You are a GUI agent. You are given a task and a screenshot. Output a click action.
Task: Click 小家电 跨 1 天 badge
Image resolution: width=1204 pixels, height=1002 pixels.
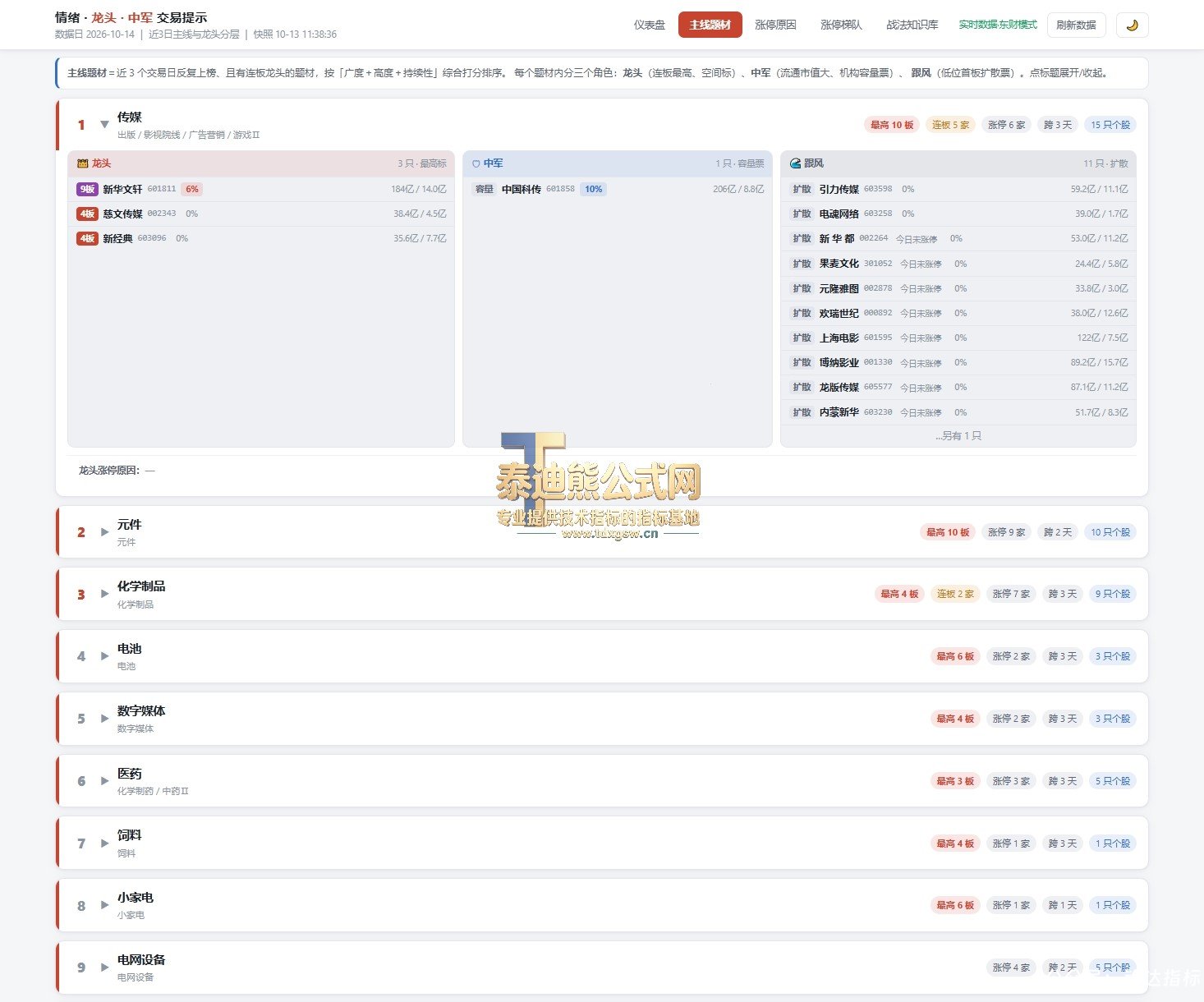pos(1062,905)
